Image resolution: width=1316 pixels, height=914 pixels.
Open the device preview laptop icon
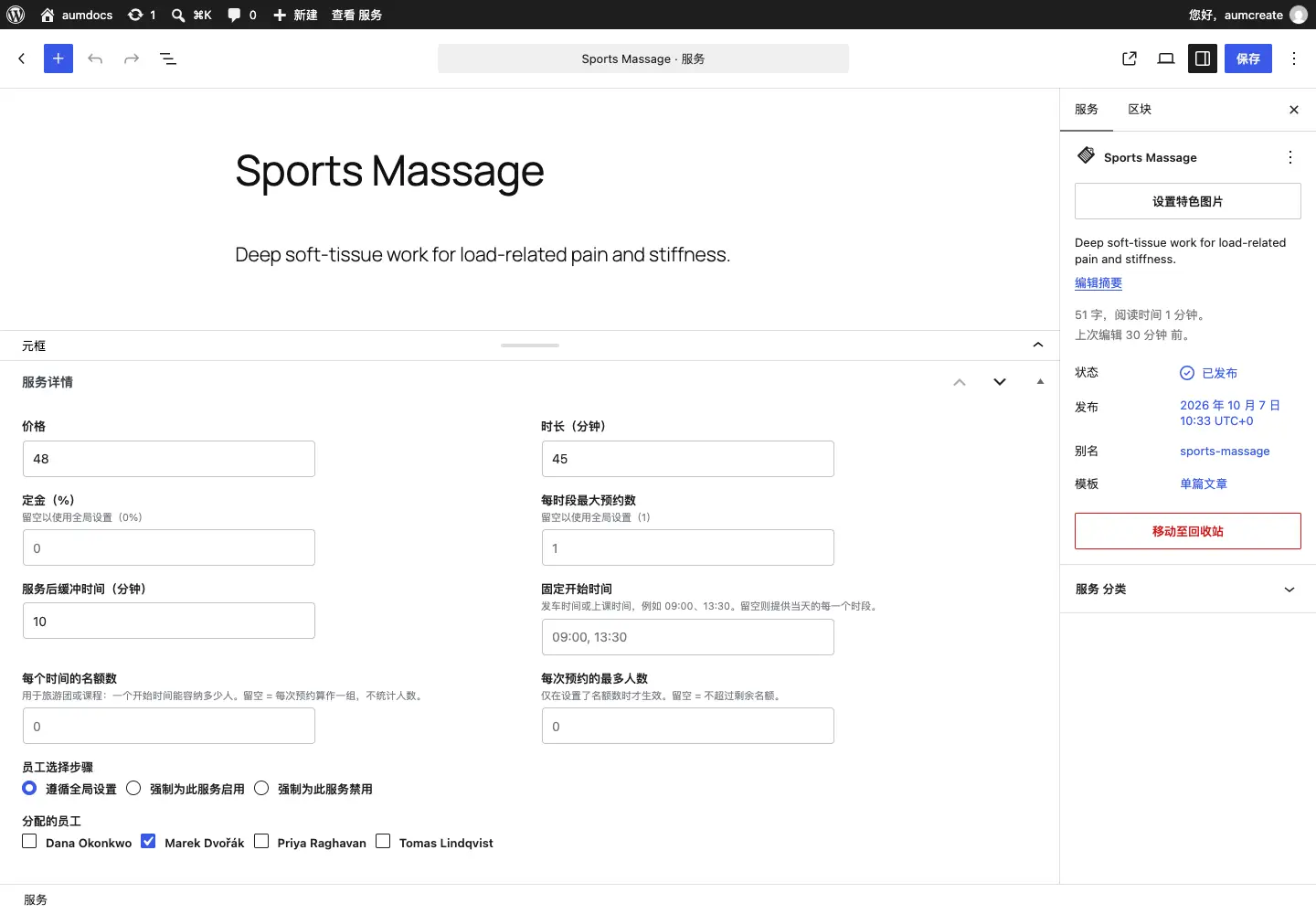(1166, 58)
